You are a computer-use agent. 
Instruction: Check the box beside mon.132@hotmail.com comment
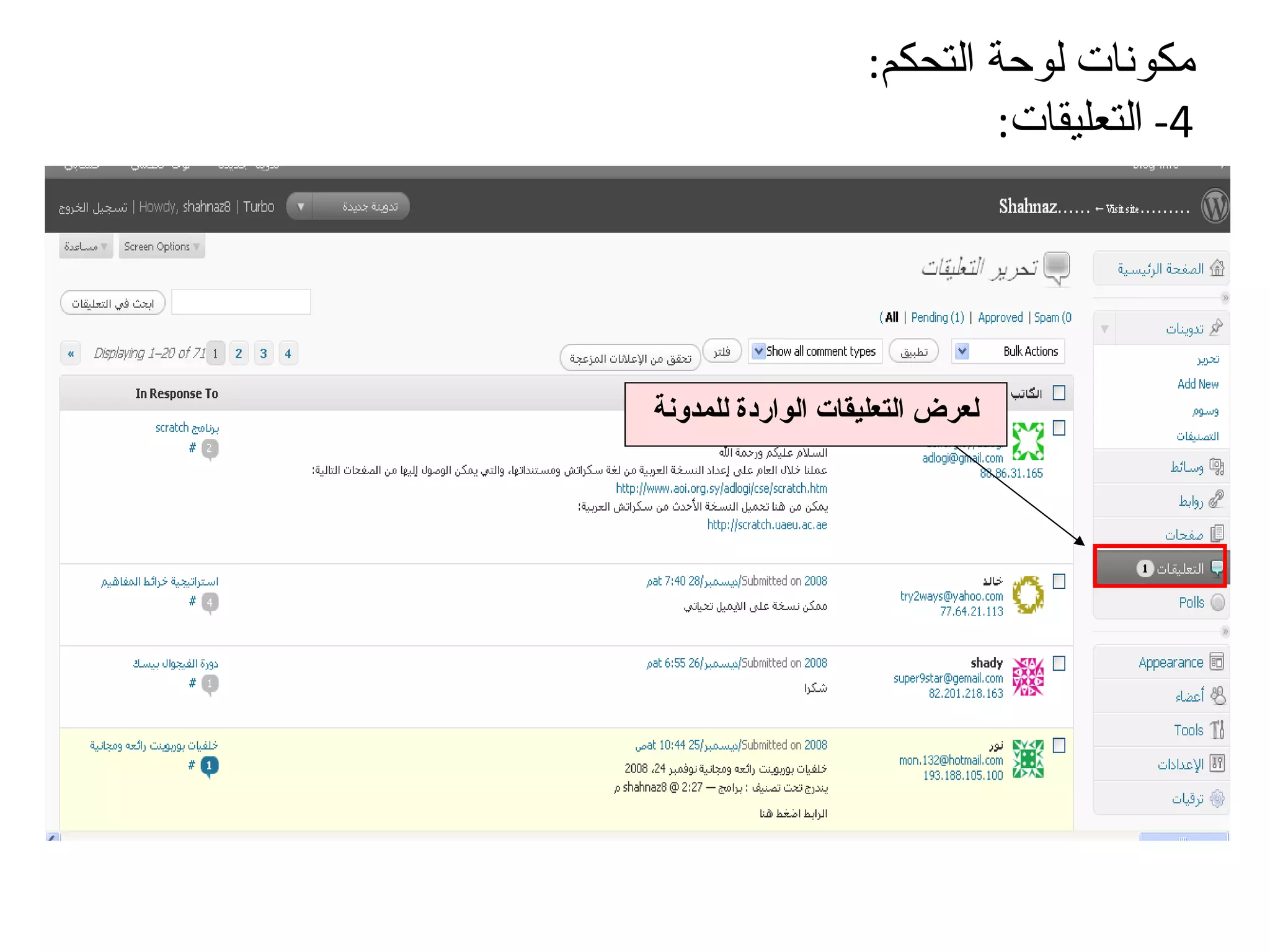pos(1059,745)
